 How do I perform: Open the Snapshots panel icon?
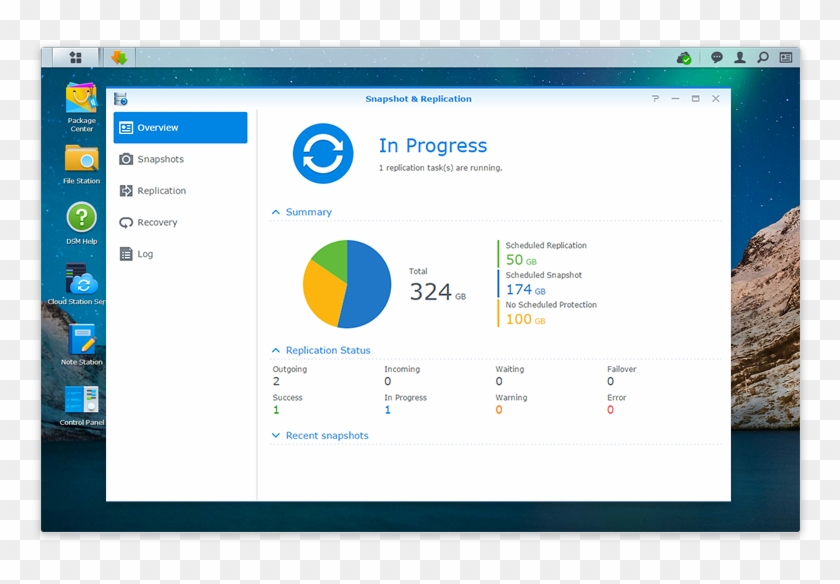click(127, 159)
